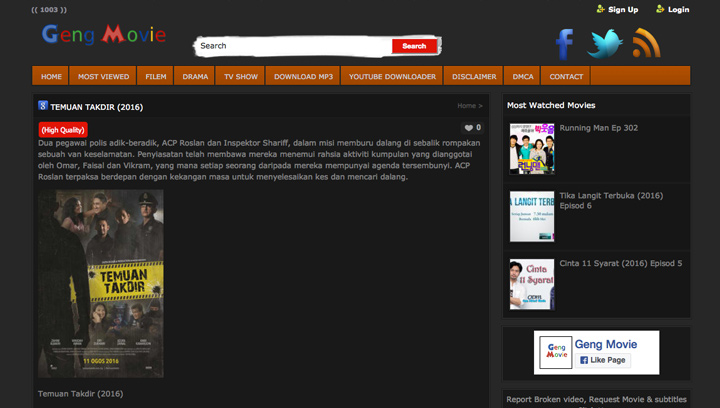Click the red High Quality badge
The width and height of the screenshot is (720, 408).
click(63, 130)
